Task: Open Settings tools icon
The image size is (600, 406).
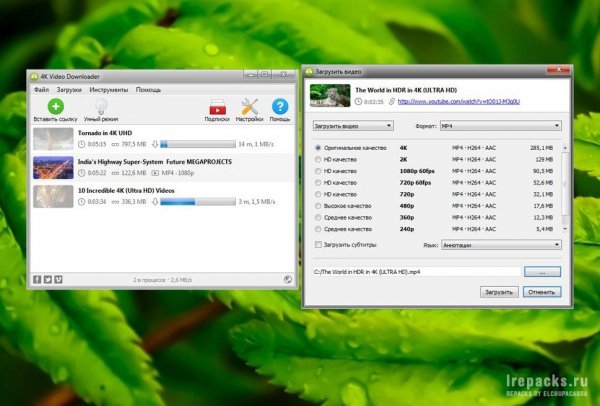Action: coord(249,107)
